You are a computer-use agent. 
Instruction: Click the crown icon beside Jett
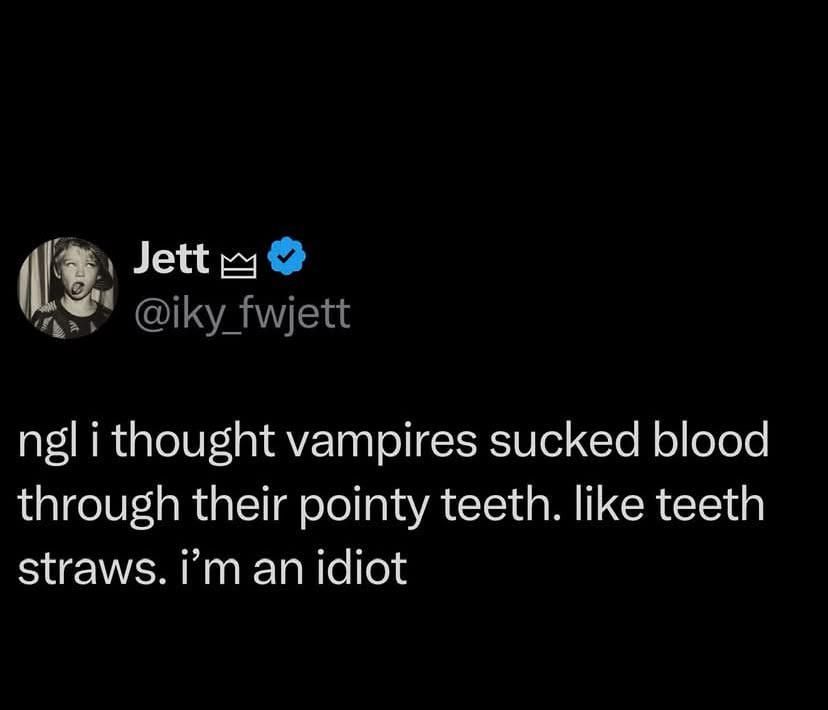[x=238, y=265]
